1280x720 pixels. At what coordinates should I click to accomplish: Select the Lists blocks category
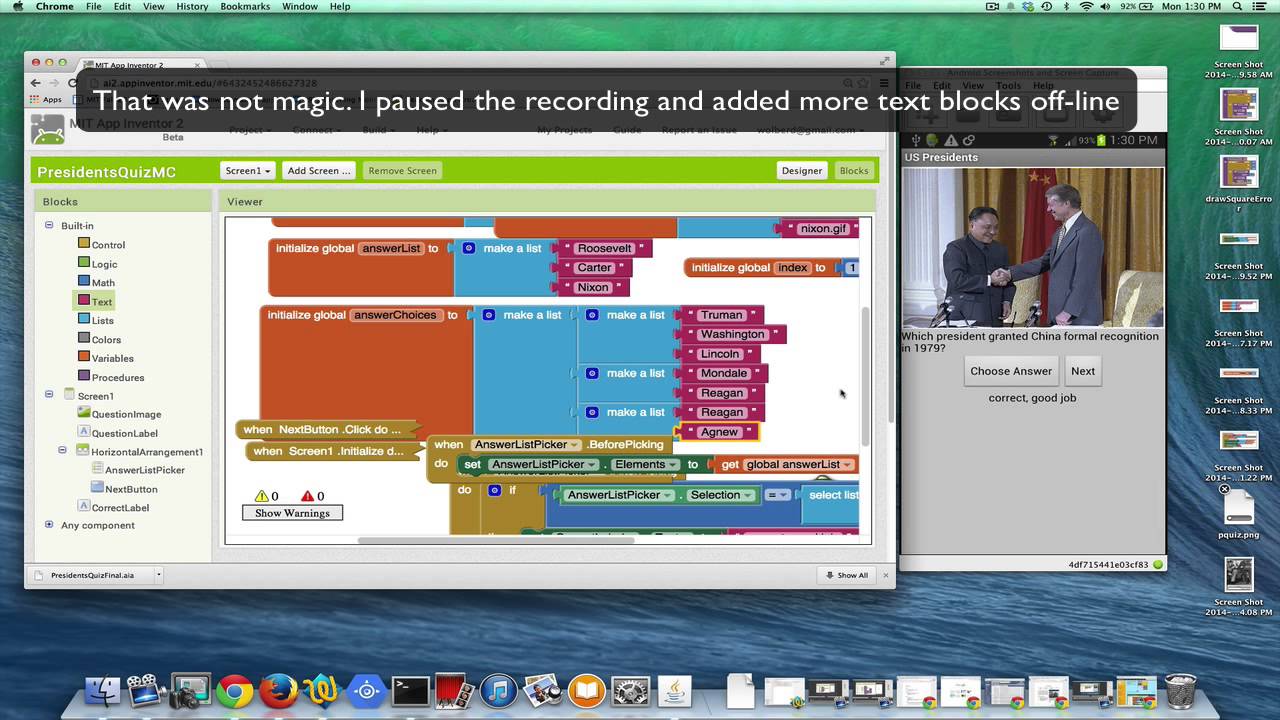point(96,320)
